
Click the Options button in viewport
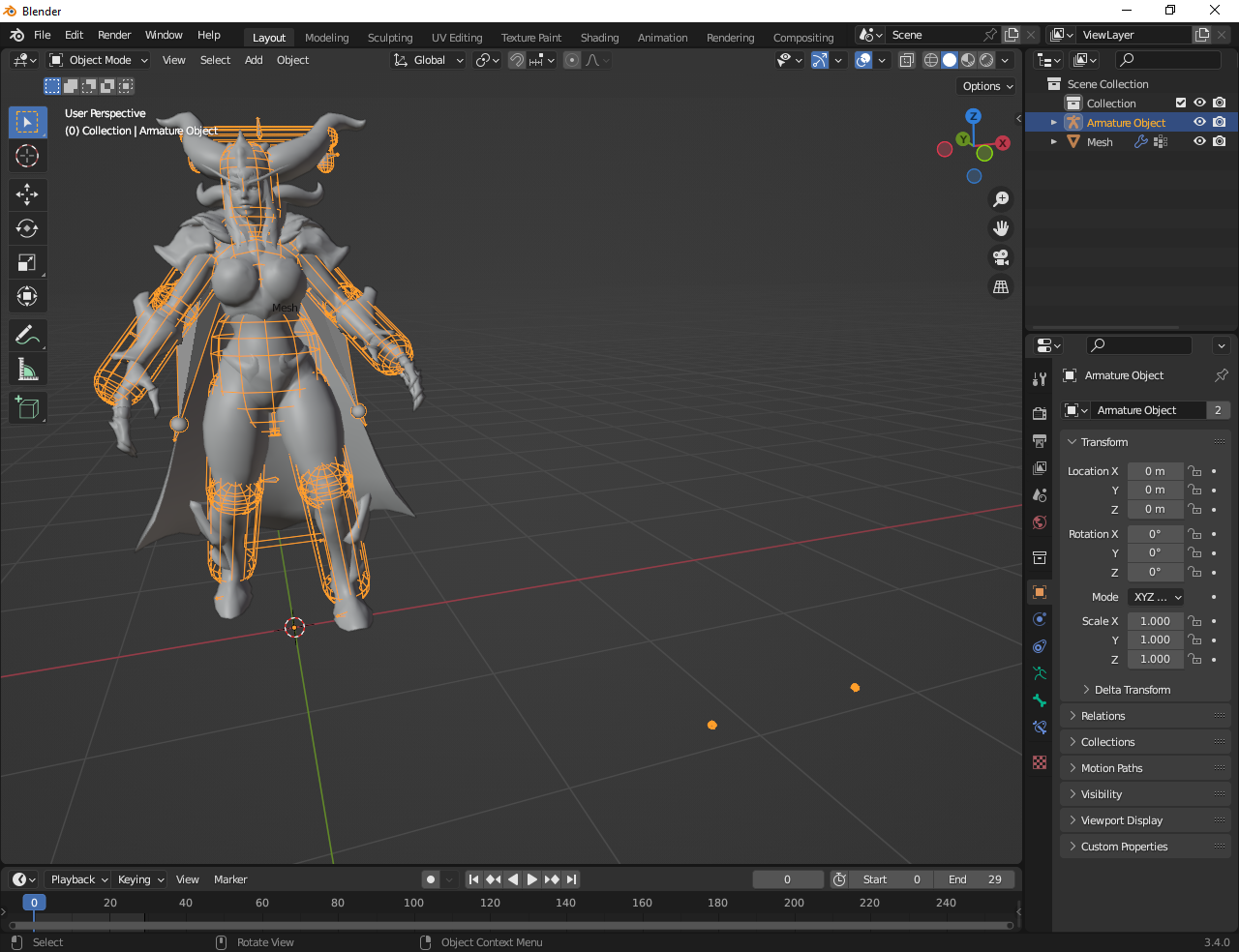tap(987, 86)
